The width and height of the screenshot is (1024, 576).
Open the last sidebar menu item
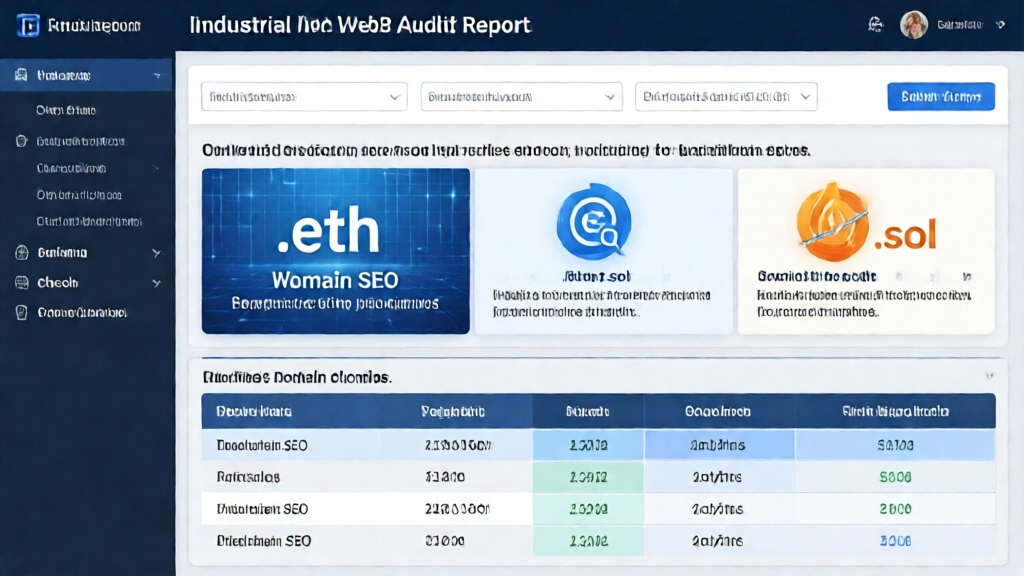pos(82,313)
